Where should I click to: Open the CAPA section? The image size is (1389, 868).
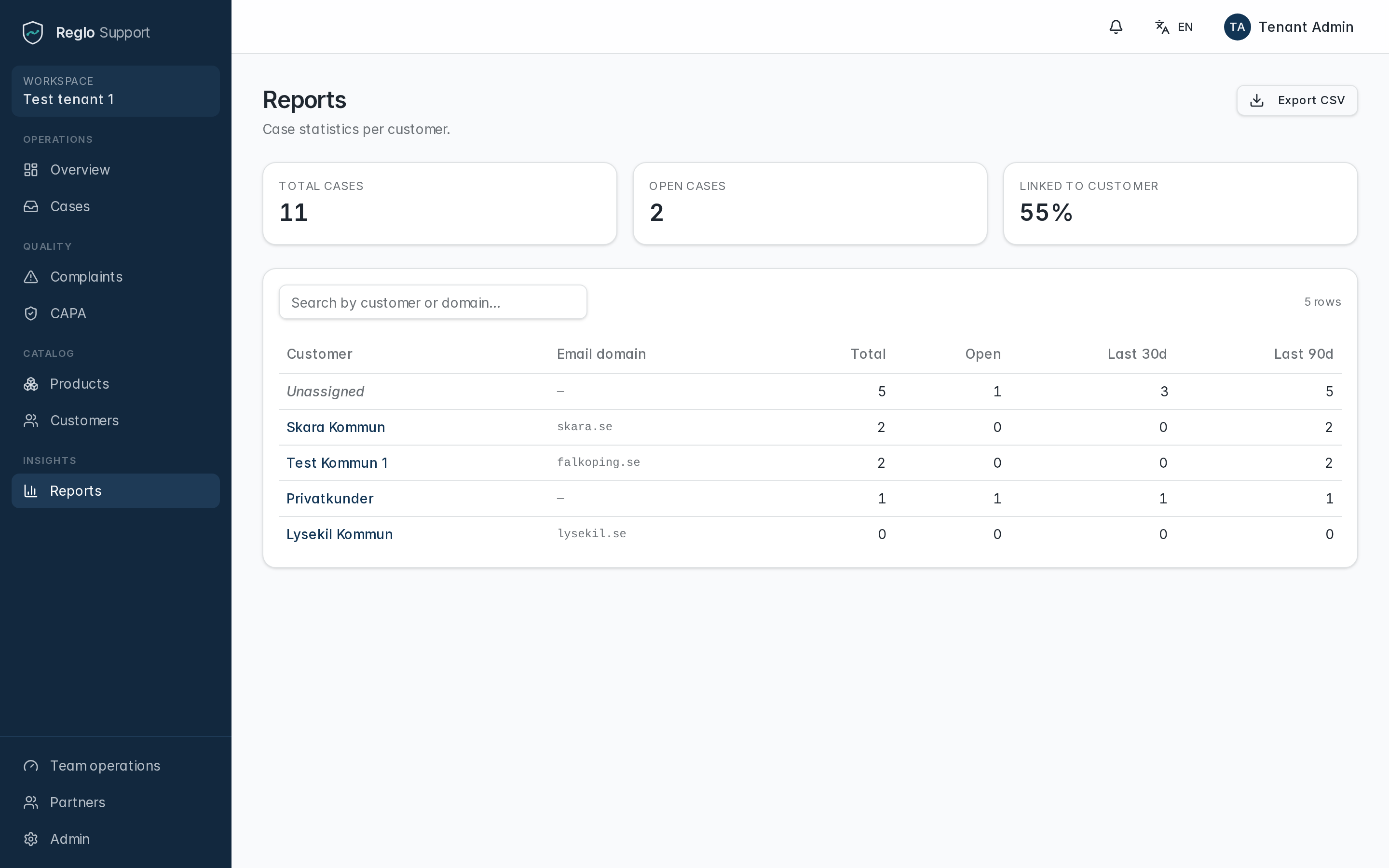[115, 313]
